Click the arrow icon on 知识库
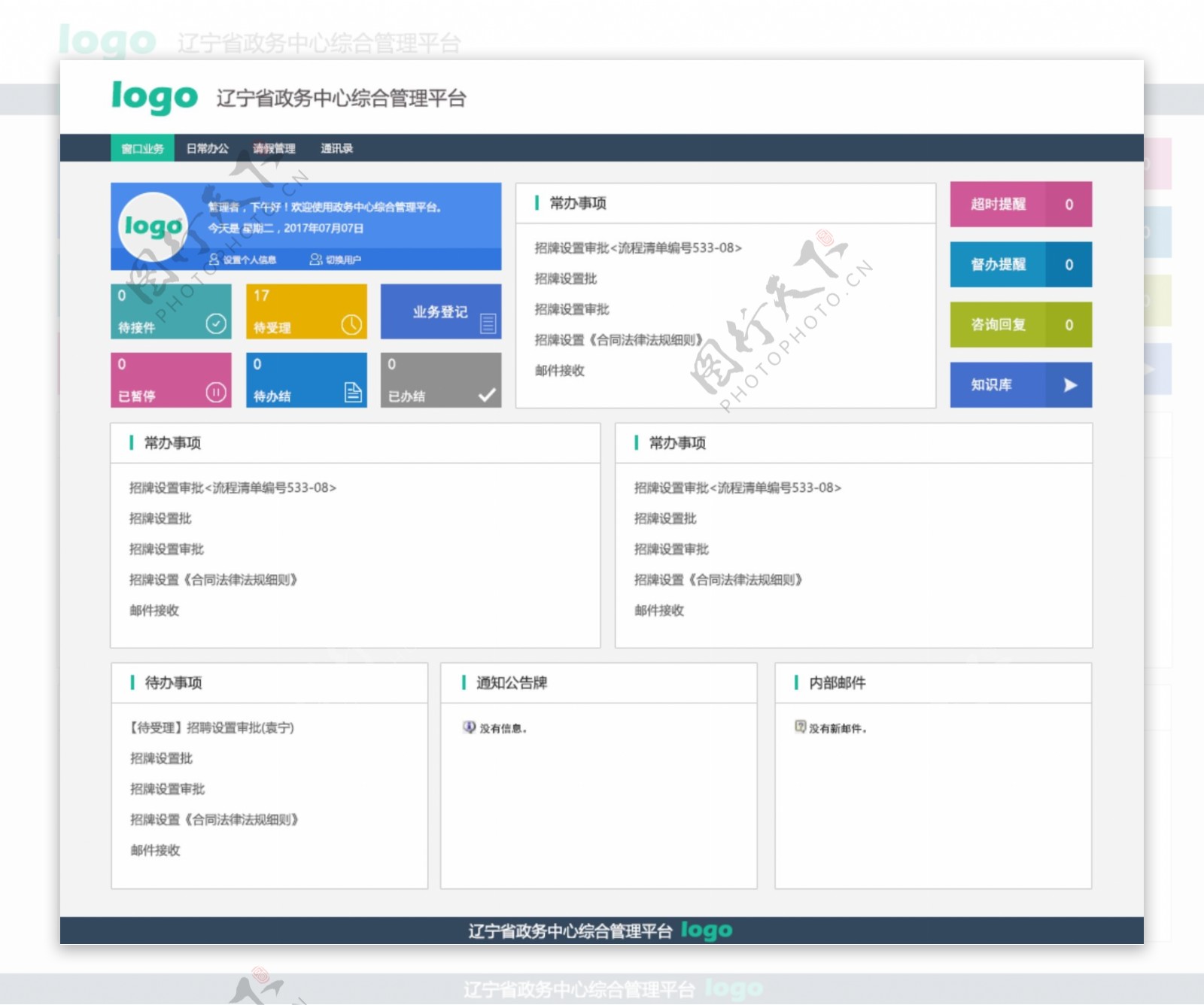This screenshot has height=1005, width=1204. coord(1070,385)
